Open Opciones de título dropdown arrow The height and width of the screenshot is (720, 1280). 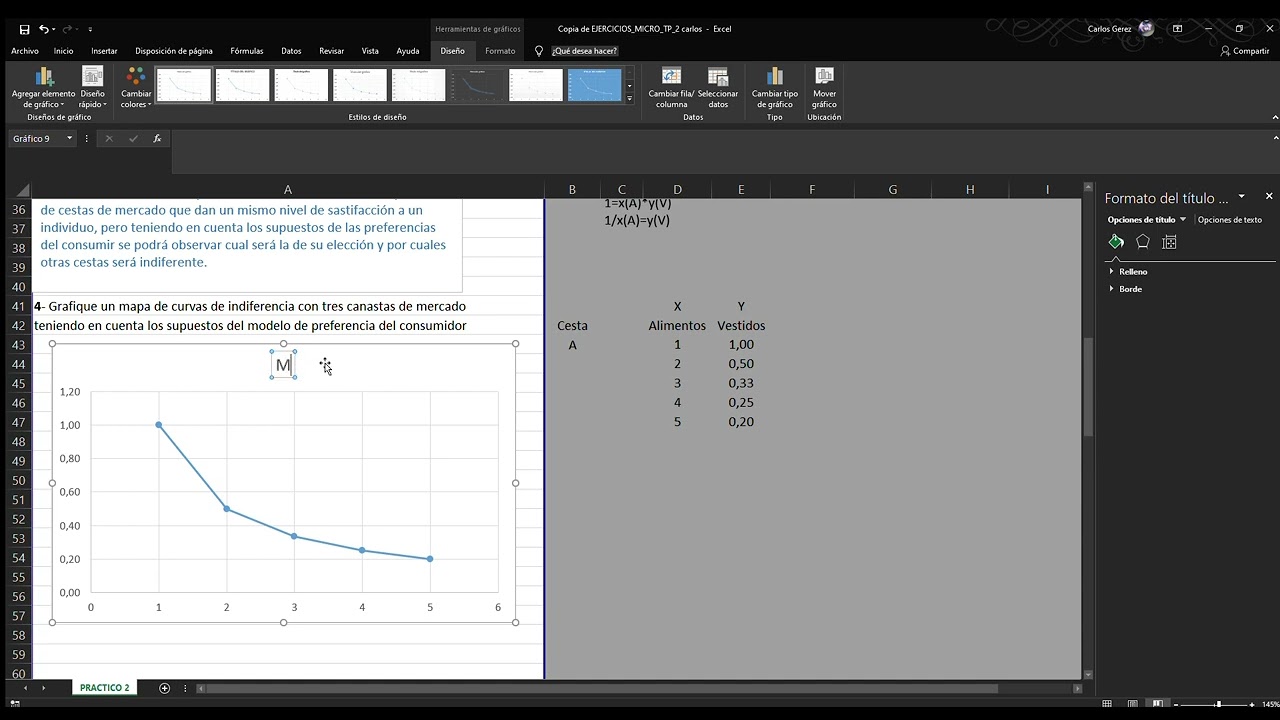pyautogui.click(x=1183, y=219)
